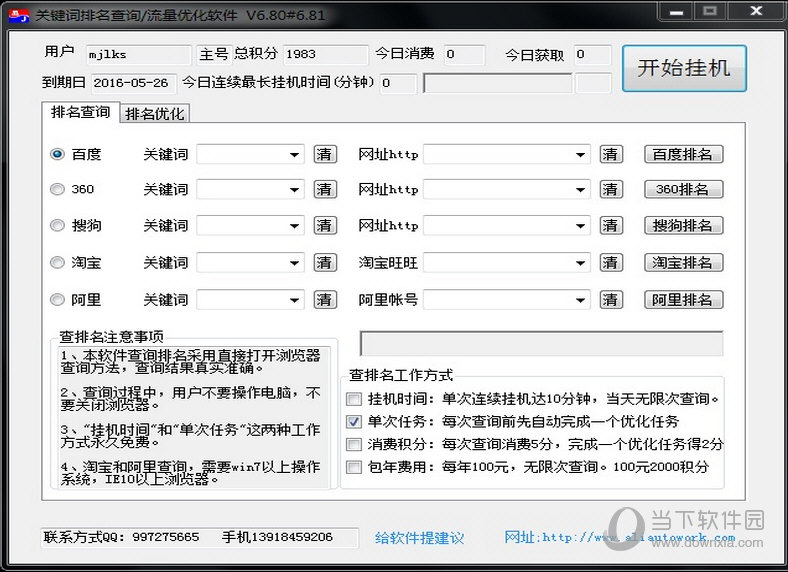Select the 360 radio button
Screen dimensions: 788x572
coord(57,189)
